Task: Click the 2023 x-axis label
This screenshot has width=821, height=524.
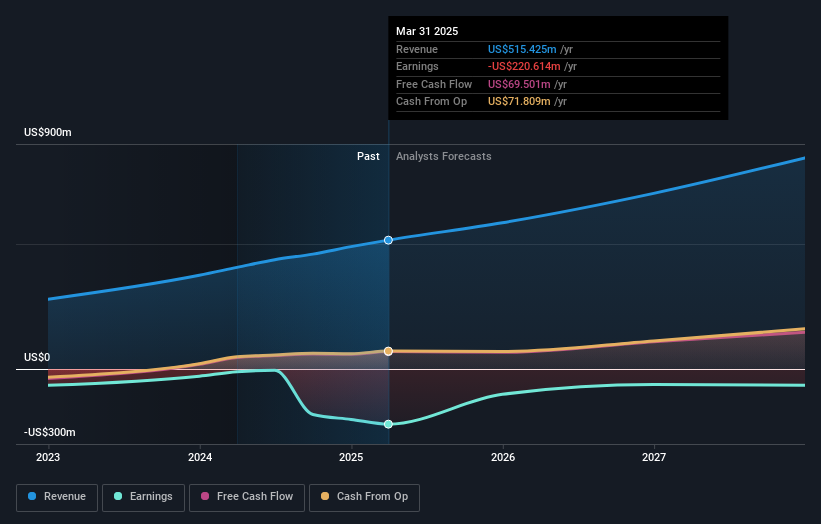Action: click(x=48, y=457)
